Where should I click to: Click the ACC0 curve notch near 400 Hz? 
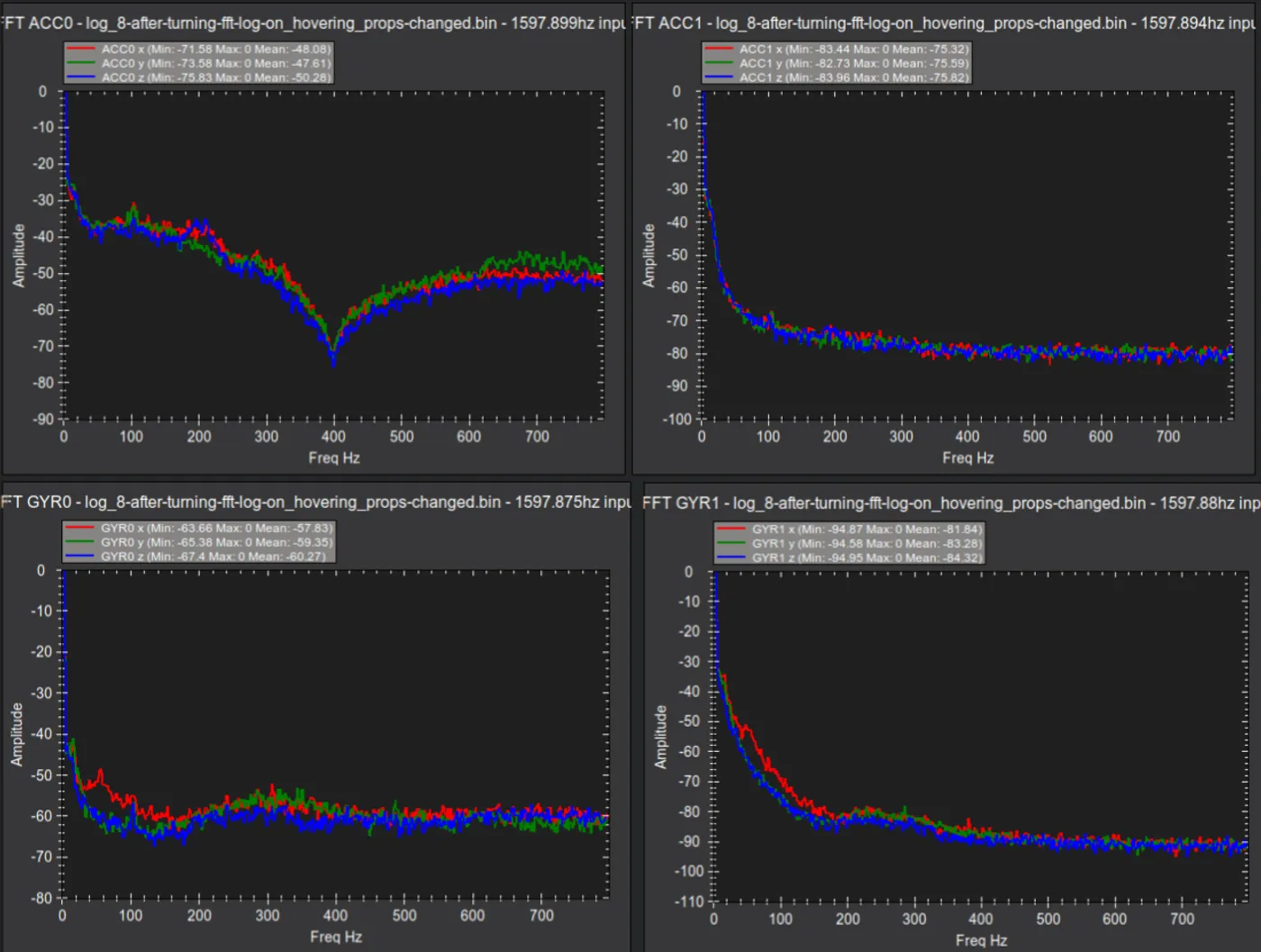(x=333, y=351)
